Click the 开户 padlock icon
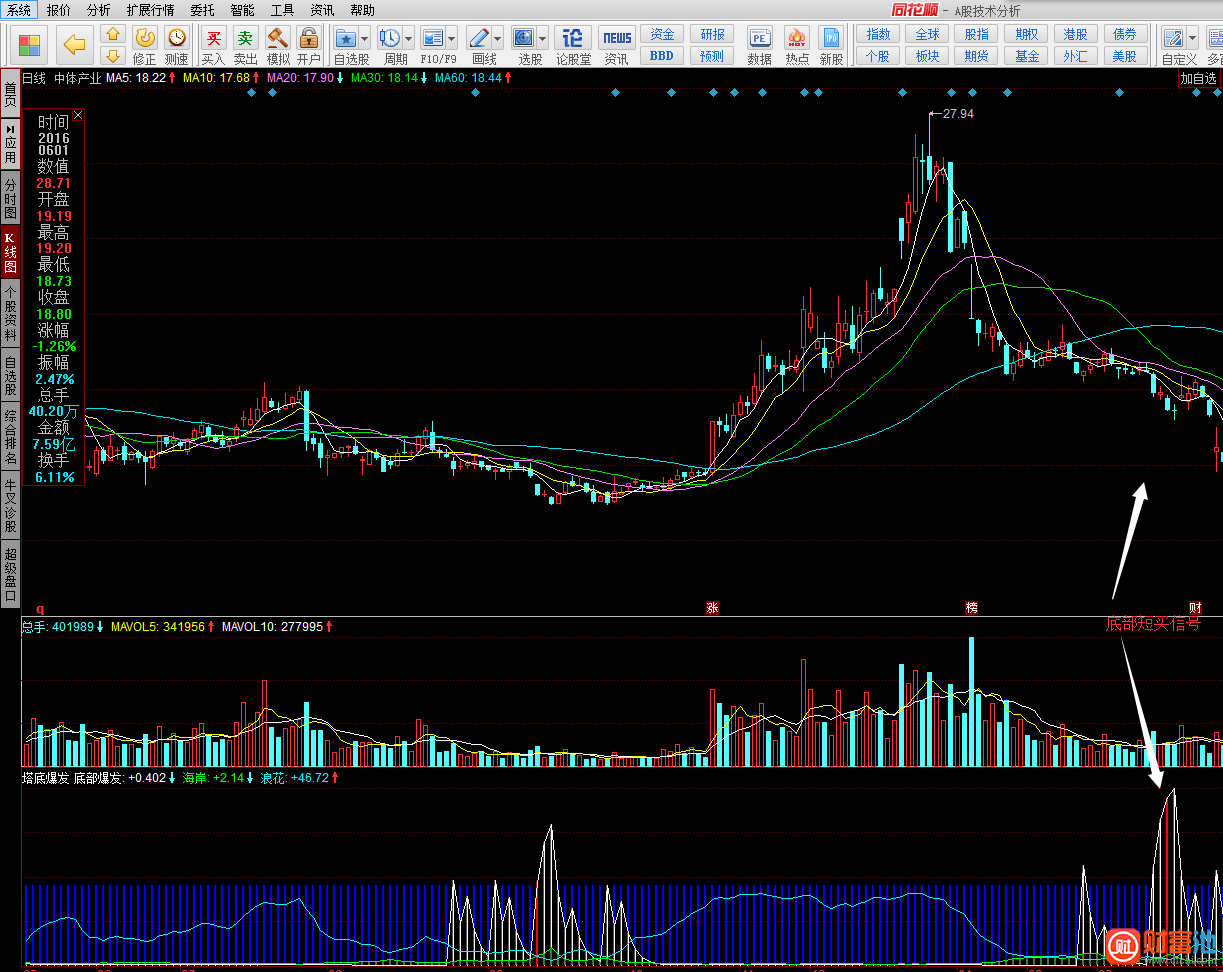 [x=308, y=38]
